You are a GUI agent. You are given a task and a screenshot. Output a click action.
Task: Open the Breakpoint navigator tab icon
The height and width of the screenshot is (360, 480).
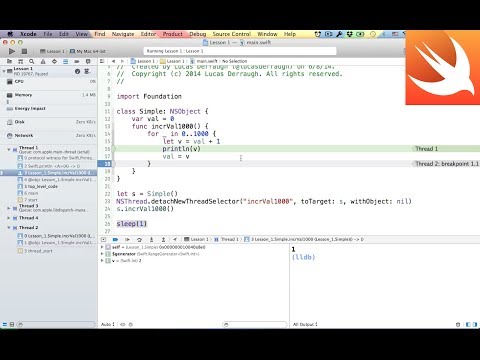(77, 61)
